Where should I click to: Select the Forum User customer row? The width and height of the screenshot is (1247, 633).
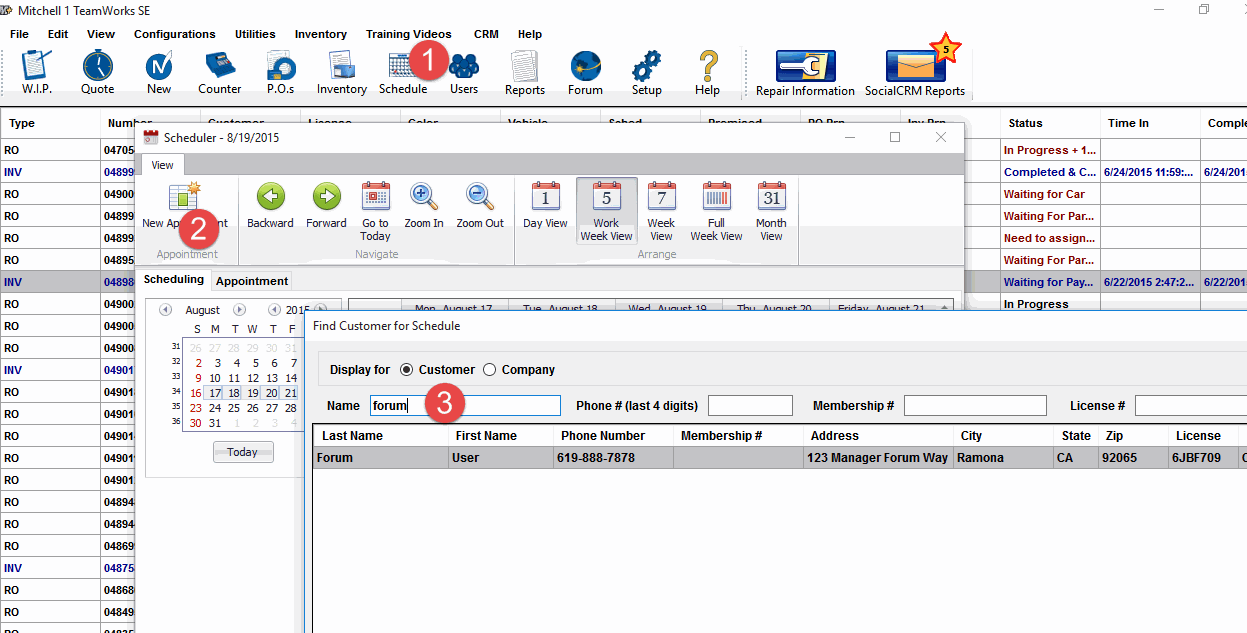click(780, 458)
